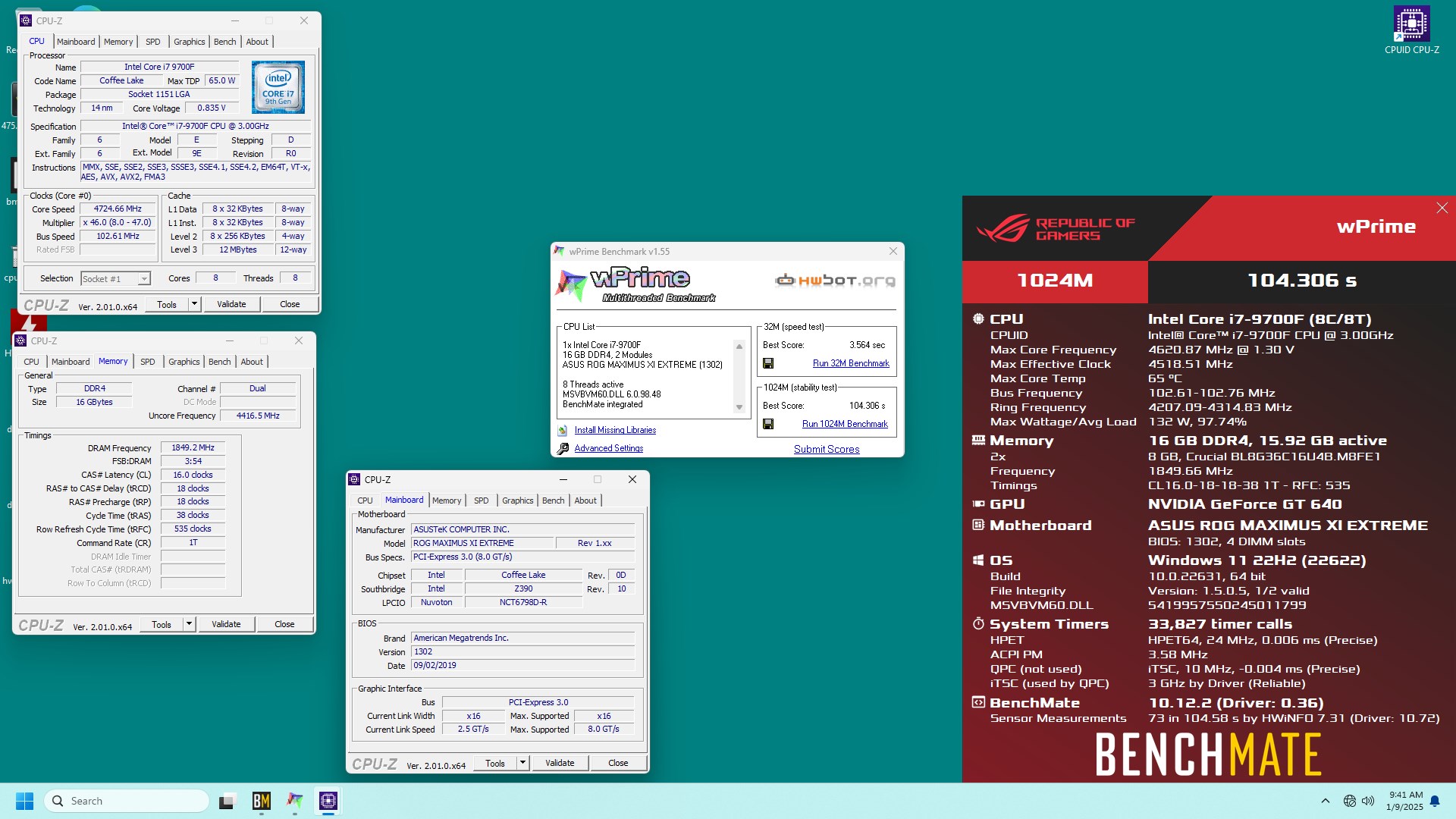
Task: Click the Advanced Settings wrench icon
Action: 563,449
